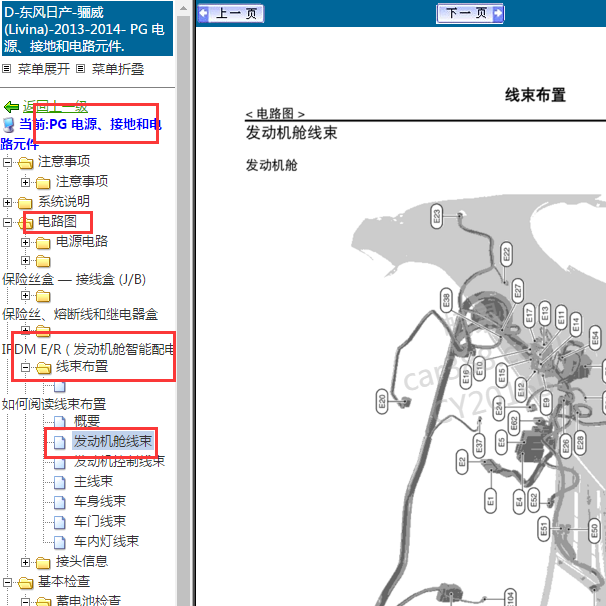Select the 电源电路 tree item label
This screenshot has width=606, height=606.
[82, 242]
